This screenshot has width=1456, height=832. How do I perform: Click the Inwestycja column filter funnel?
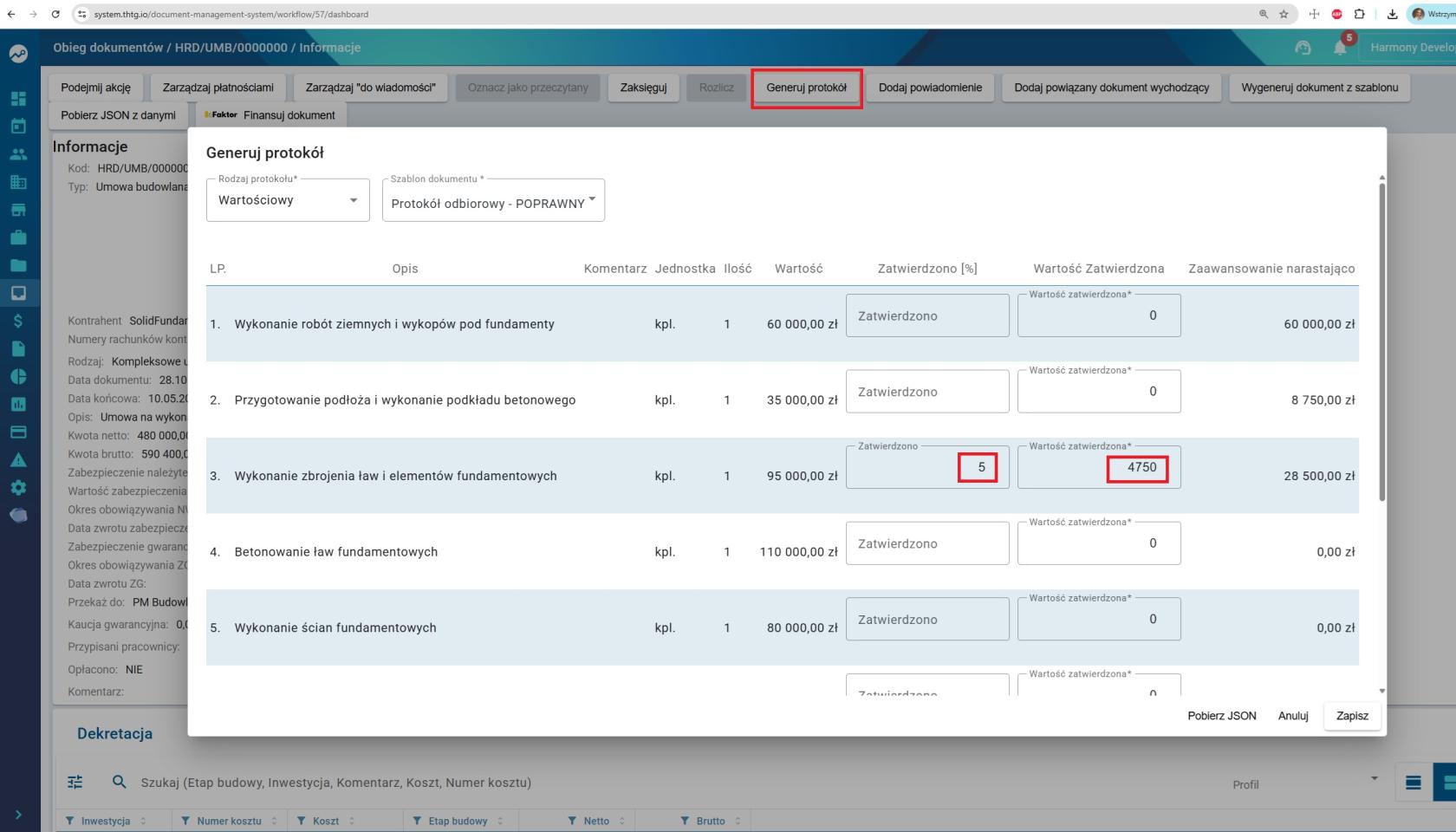[69, 821]
